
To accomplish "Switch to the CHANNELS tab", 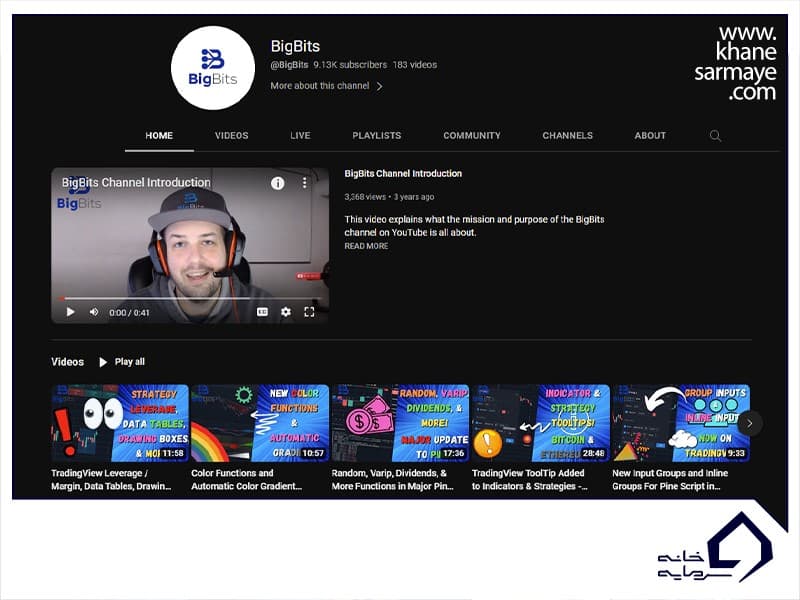I will click(x=567, y=136).
